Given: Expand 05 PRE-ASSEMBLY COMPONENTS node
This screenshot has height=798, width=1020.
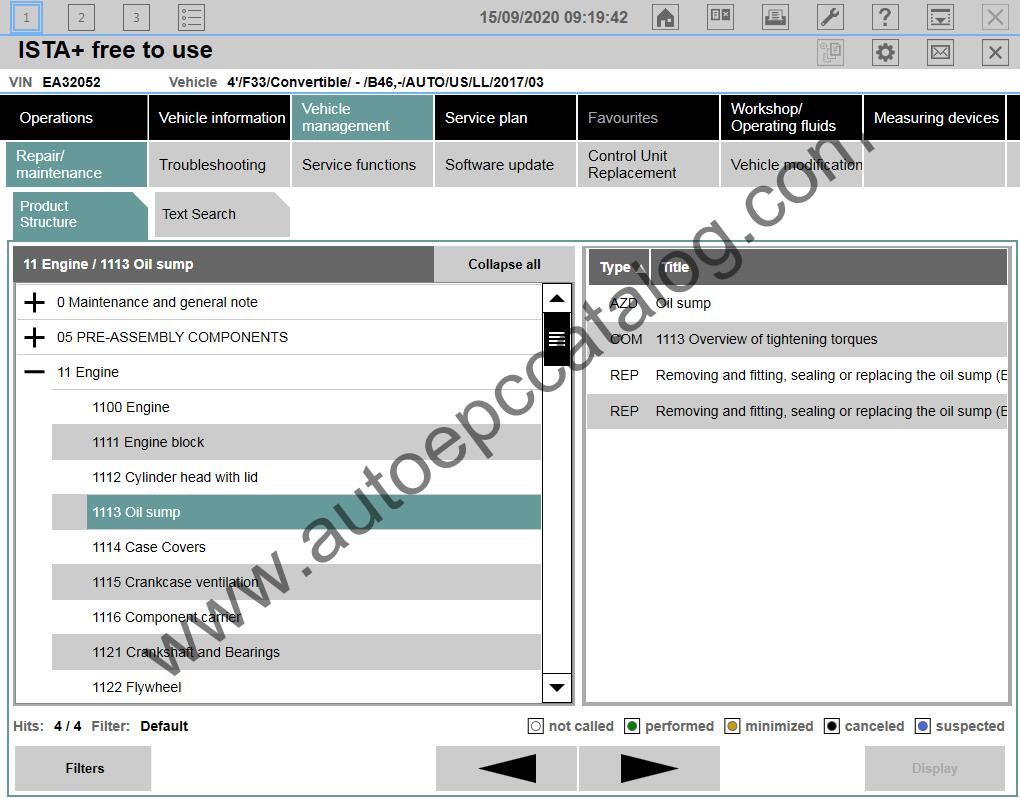Looking at the screenshot, I should (35, 337).
